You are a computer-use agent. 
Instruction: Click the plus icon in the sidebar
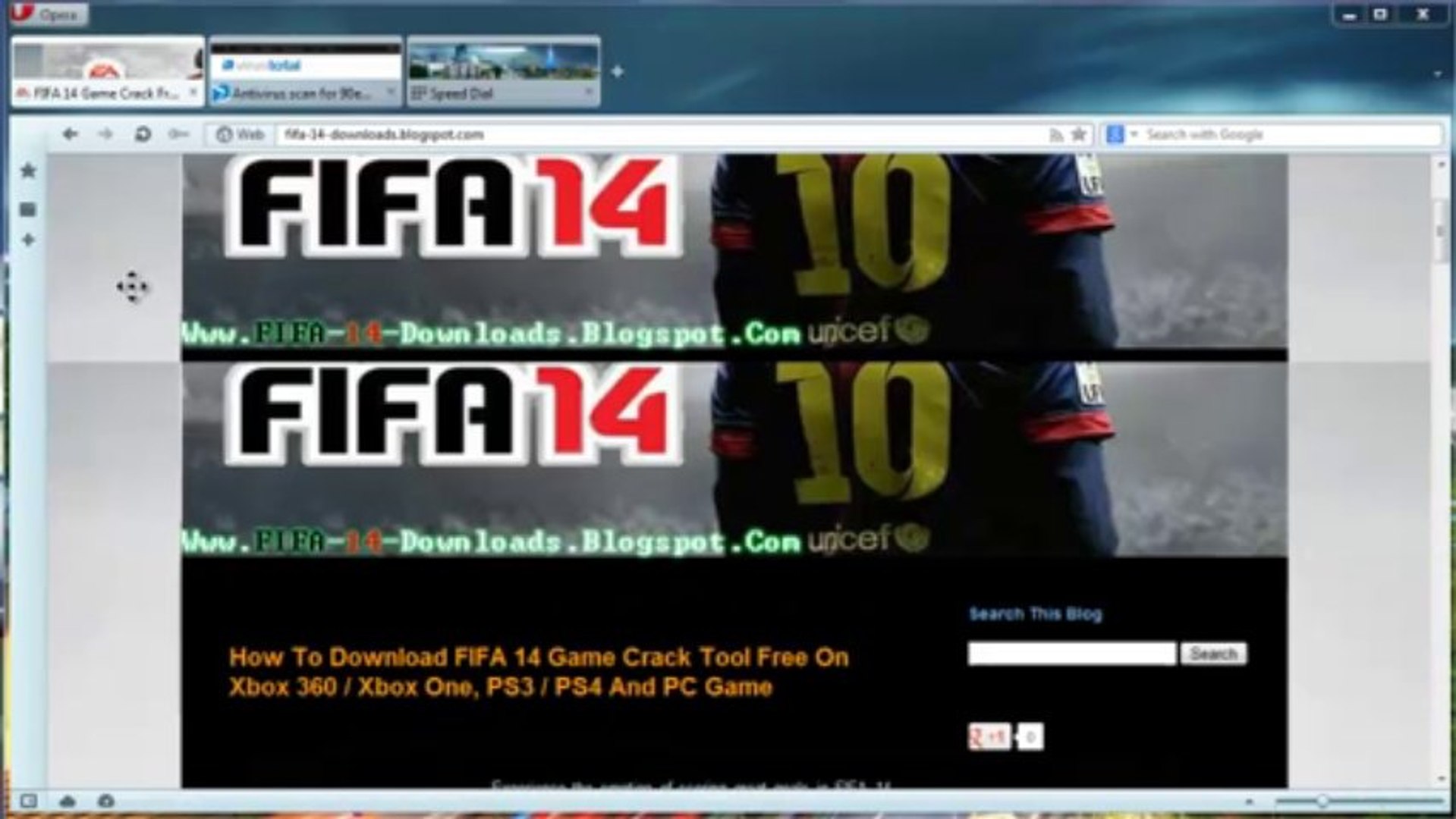pyautogui.click(x=28, y=240)
